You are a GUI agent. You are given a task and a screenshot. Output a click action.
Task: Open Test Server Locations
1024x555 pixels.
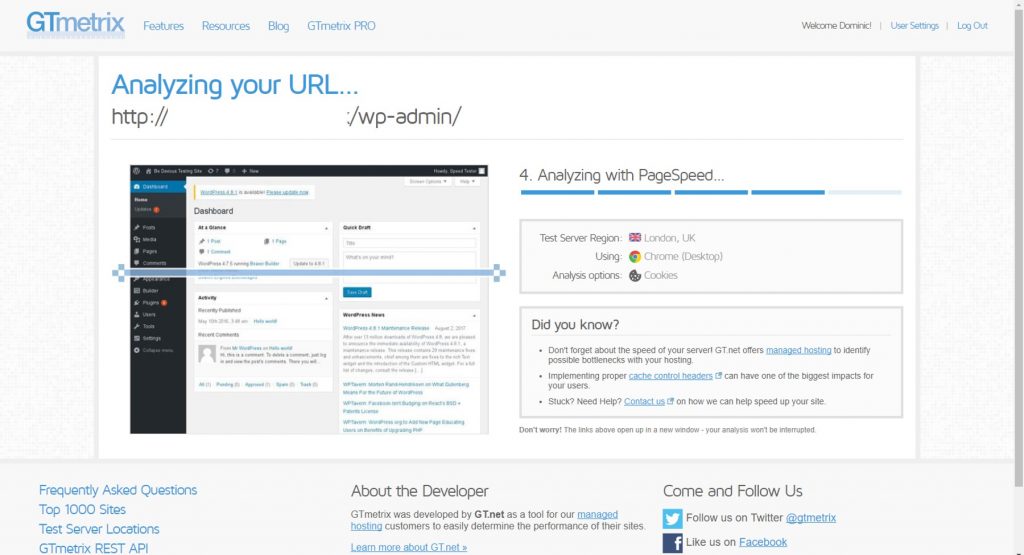[x=99, y=529]
